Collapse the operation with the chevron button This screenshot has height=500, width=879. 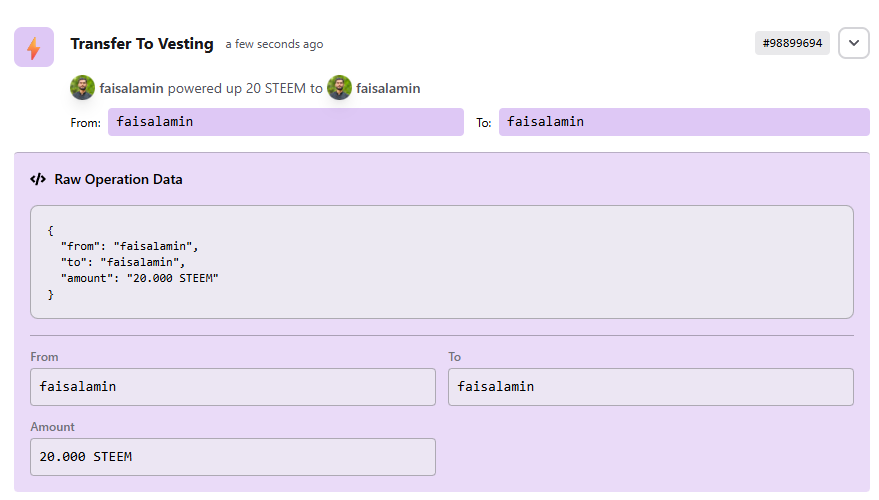point(854,43)
